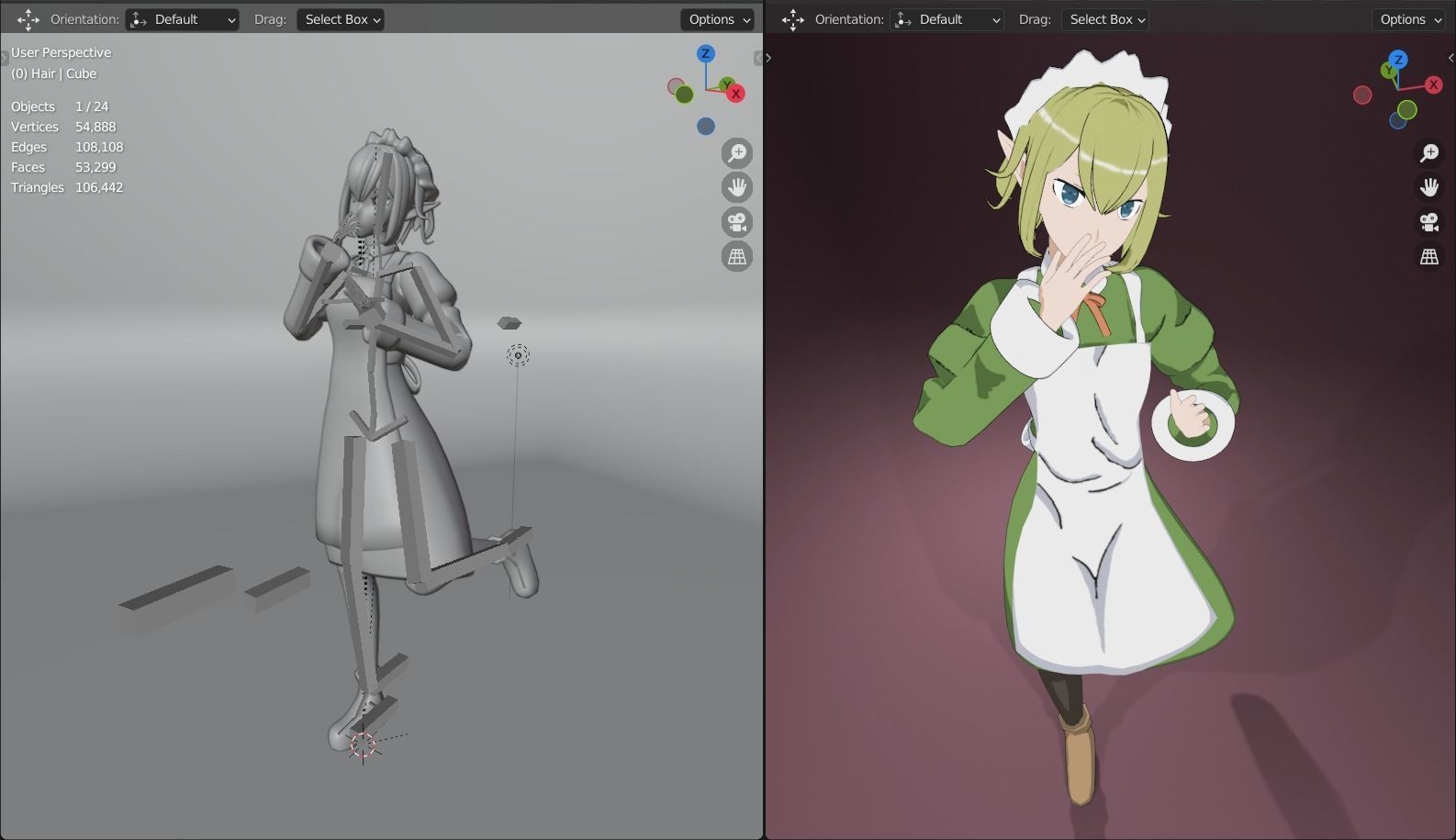The width and height of the screenshot is (1456, 840).
Task: Click zoom magnifier icon in left viewport
Action: (736, 153)
